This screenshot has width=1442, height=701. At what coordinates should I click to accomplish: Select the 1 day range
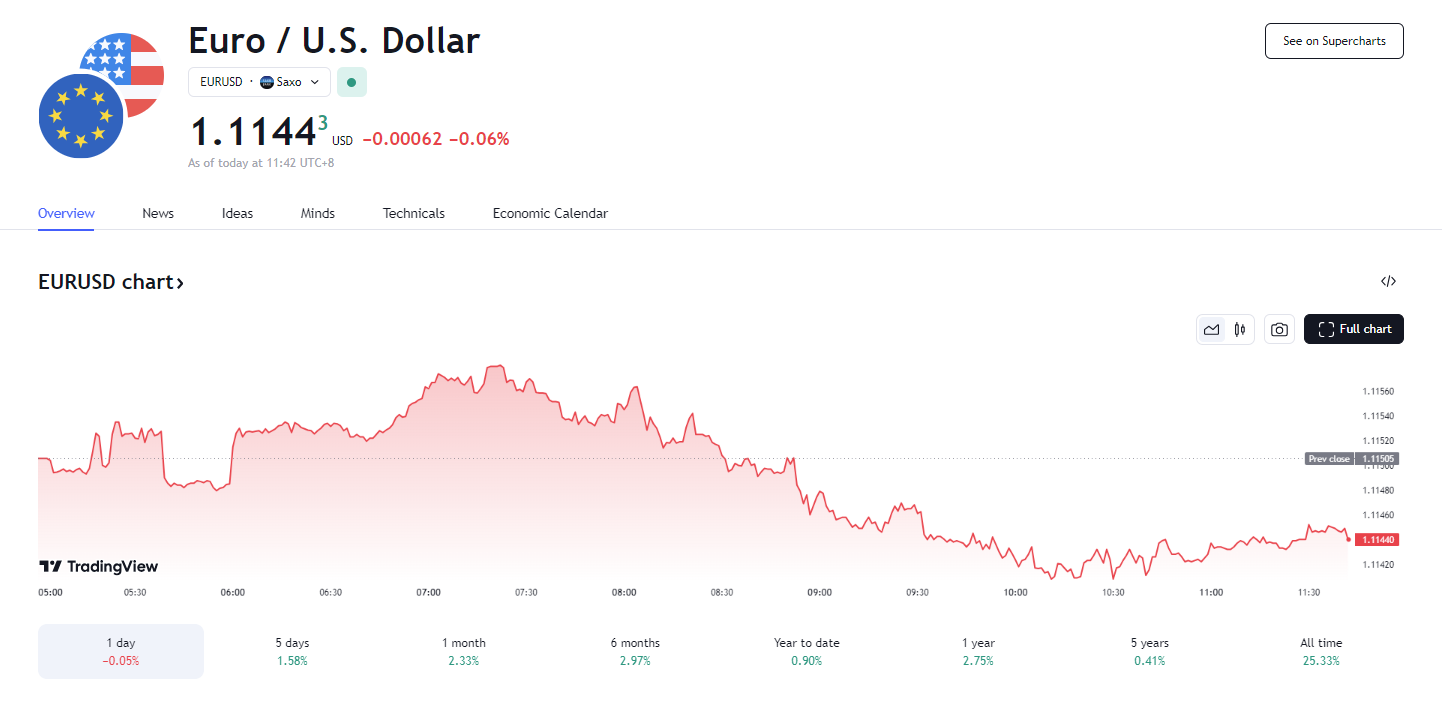[x=121, y=651]
